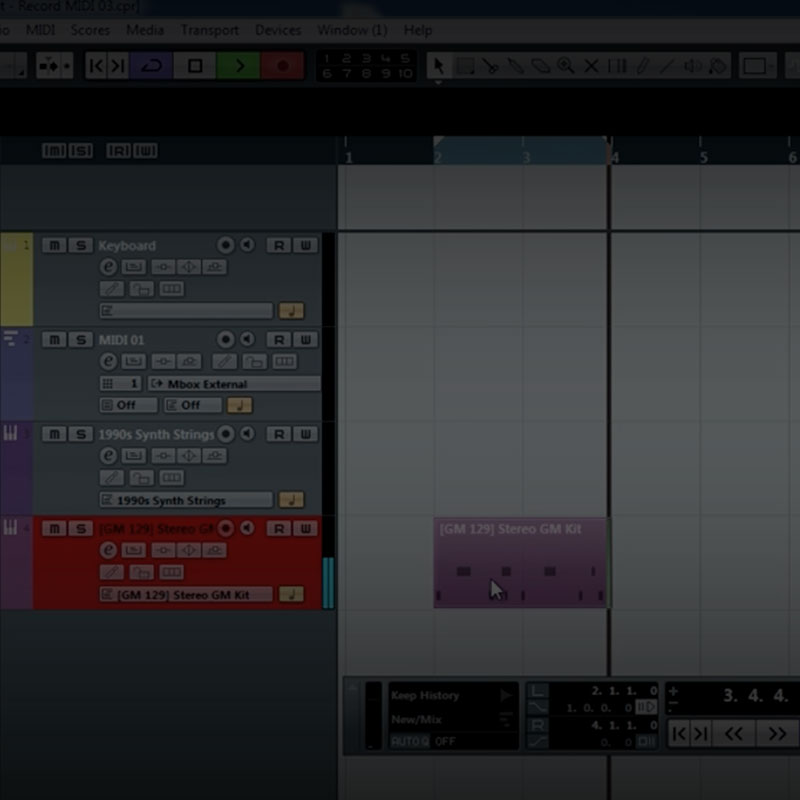Open the Keep History record mode dropdown
Screen dimensions: 800x800
pyautogui.click(x=453, y=695)
